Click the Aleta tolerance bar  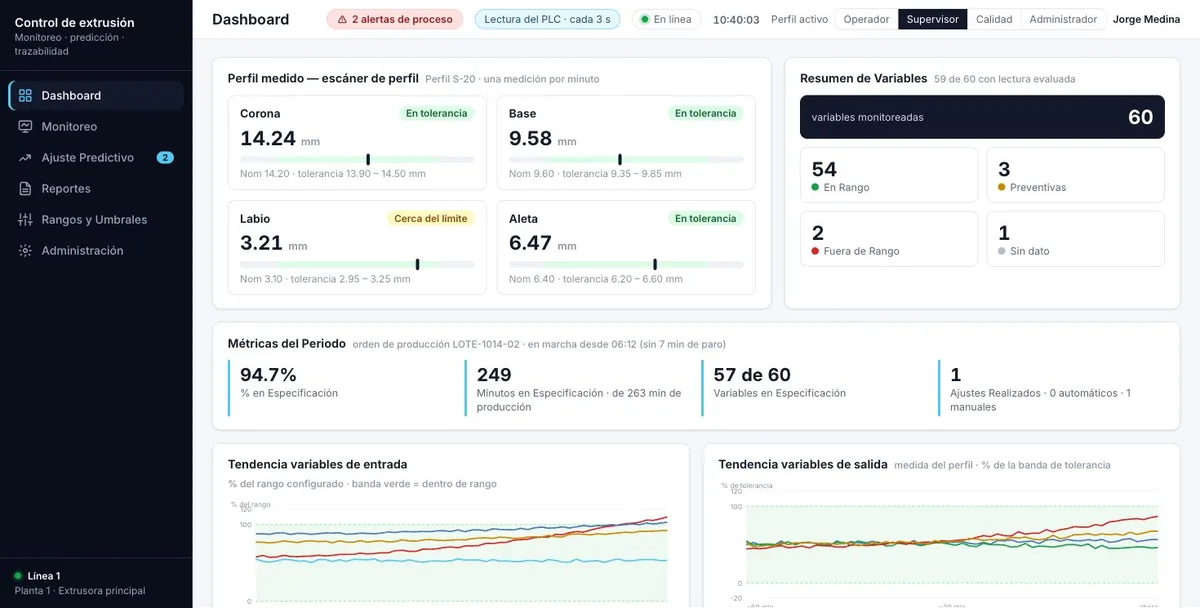tap(626, 264)
